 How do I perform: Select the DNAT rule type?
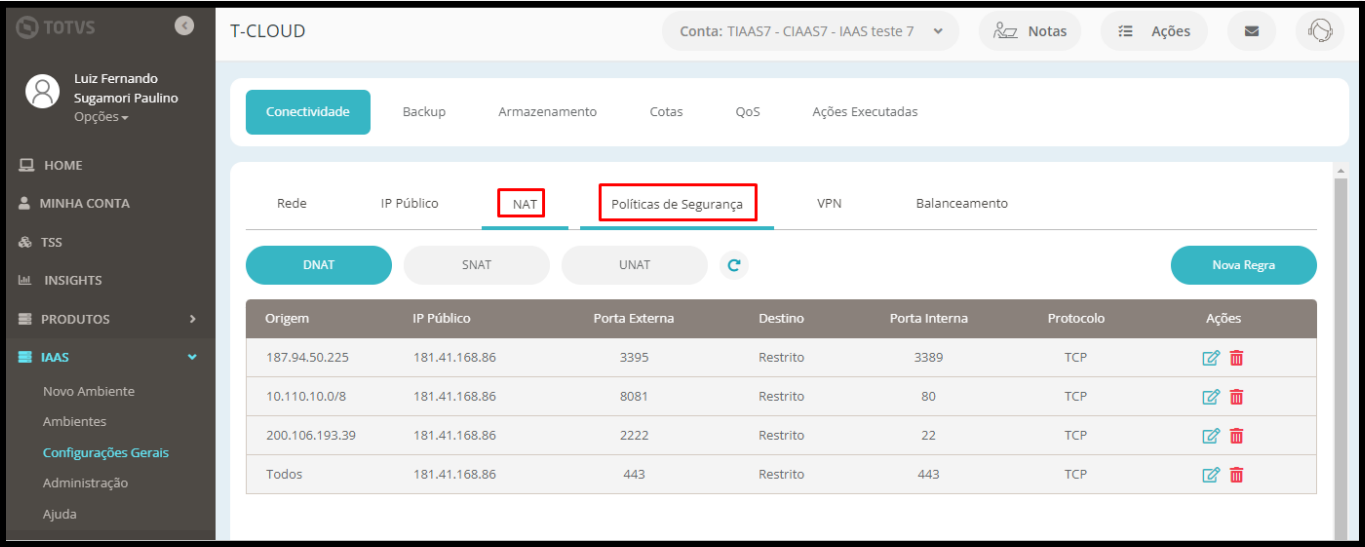click(x=319, y=265)
